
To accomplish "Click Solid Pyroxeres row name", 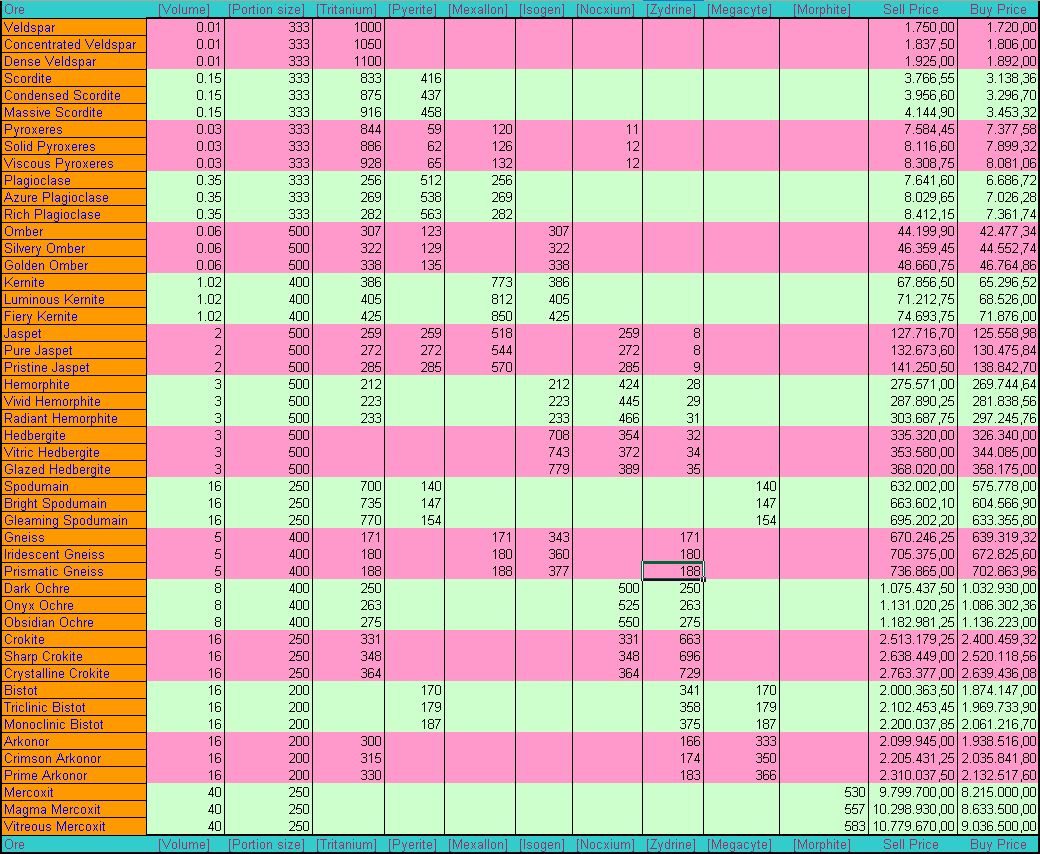I will [73, 147].
